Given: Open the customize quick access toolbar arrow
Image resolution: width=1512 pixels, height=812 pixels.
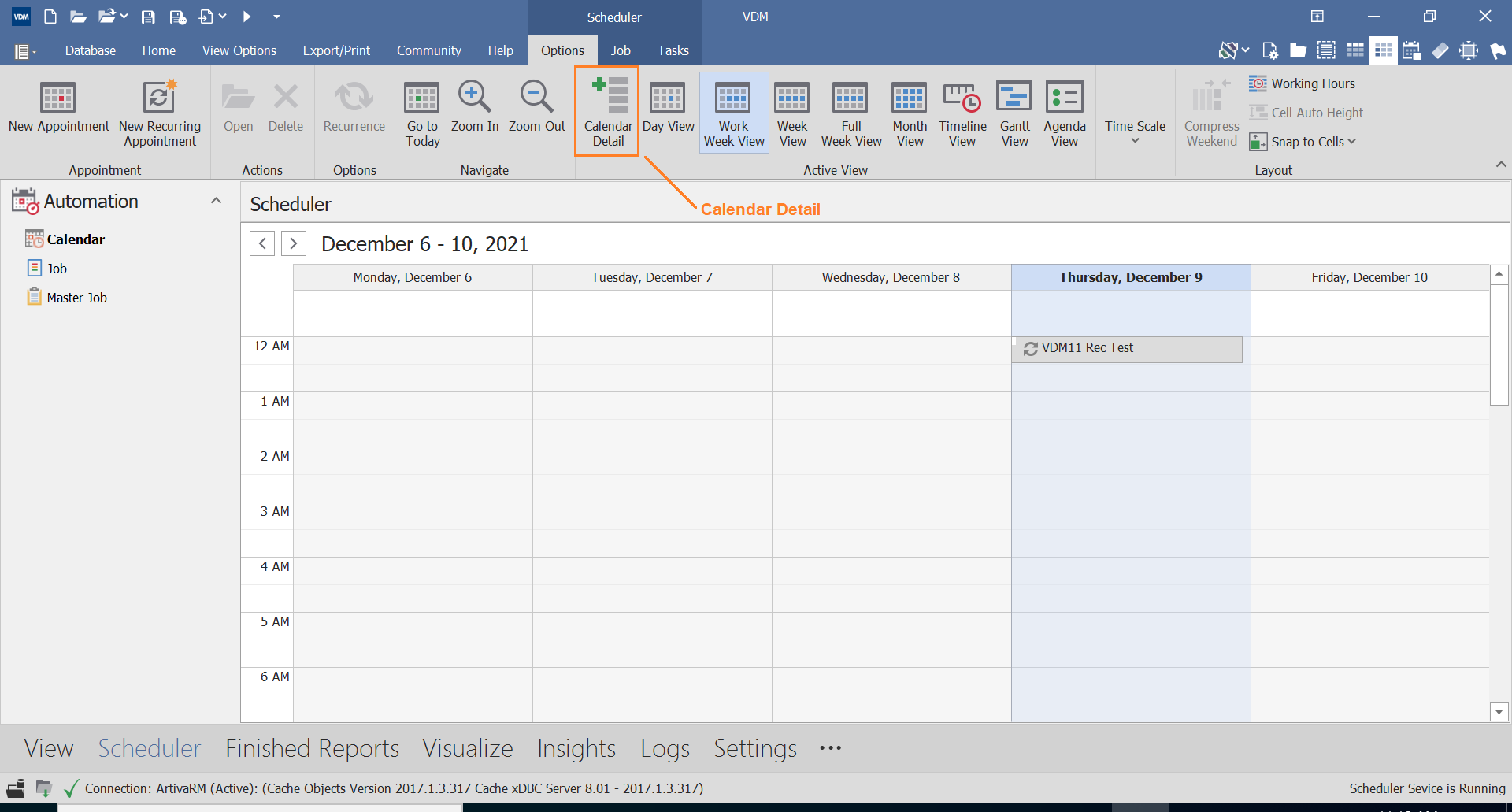Looking at the screenshot, I should 276,17.
